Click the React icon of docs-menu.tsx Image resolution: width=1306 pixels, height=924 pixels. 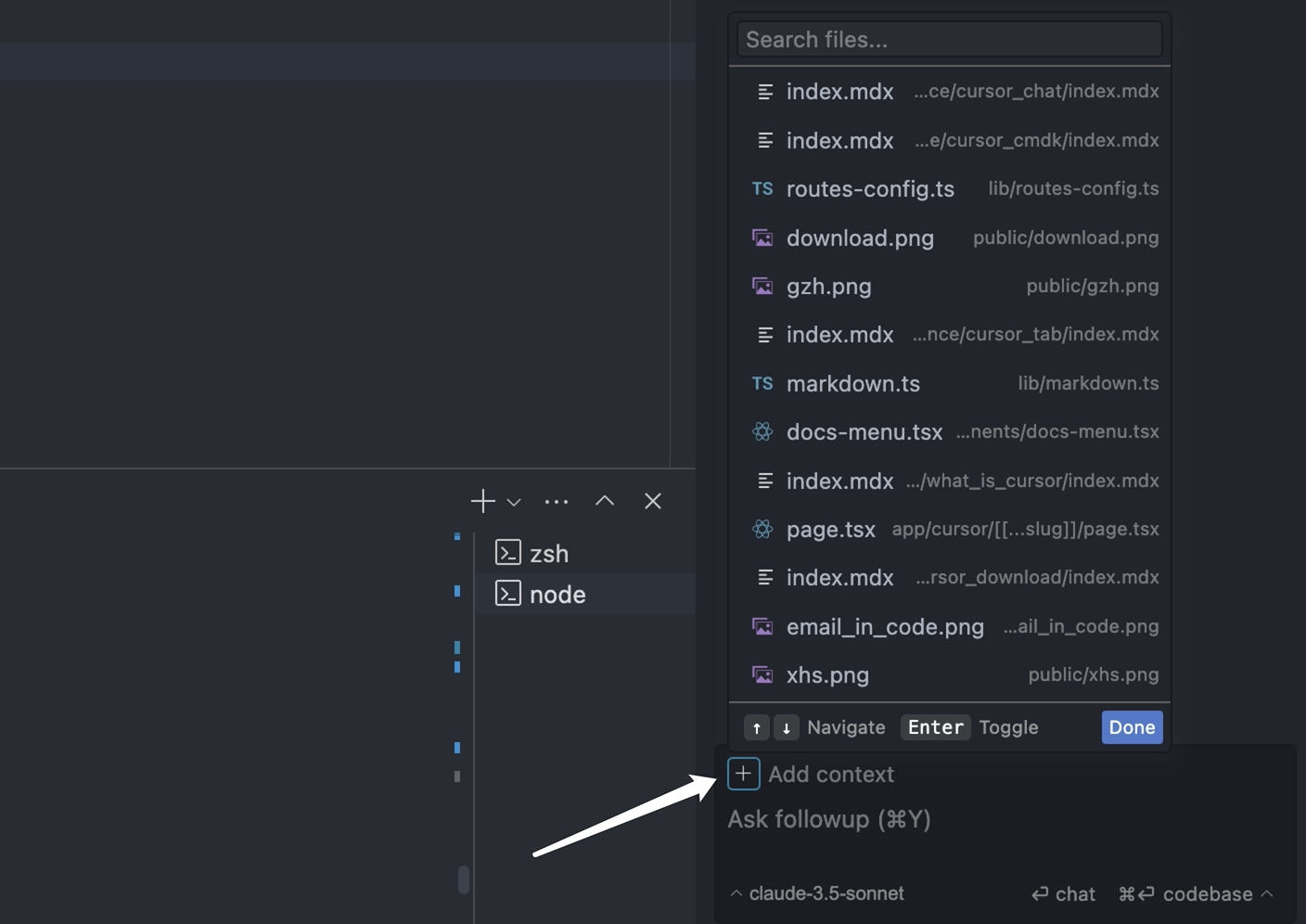click(762, 431)
